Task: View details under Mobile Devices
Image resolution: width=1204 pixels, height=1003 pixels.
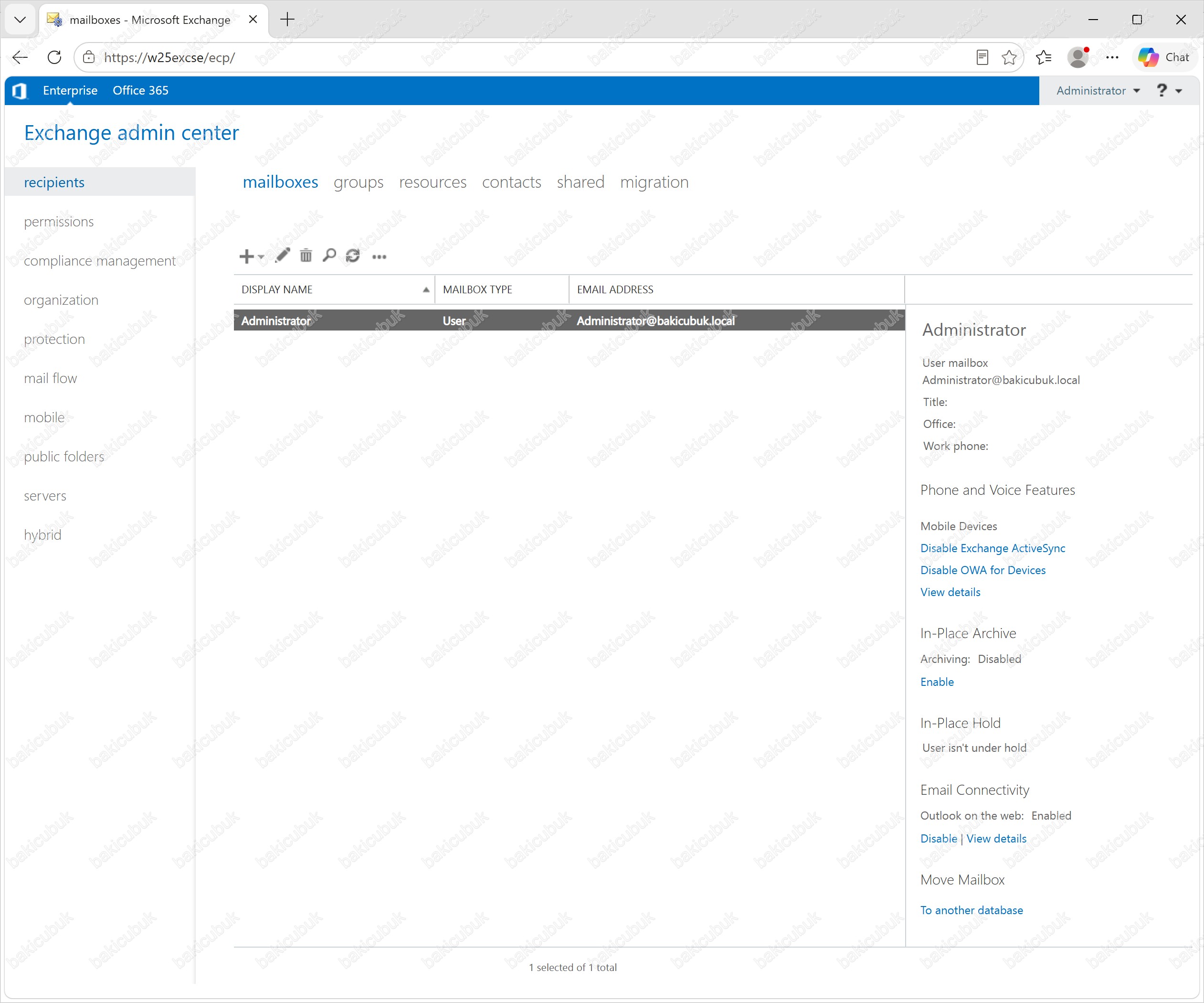Action: pos(950,592)
